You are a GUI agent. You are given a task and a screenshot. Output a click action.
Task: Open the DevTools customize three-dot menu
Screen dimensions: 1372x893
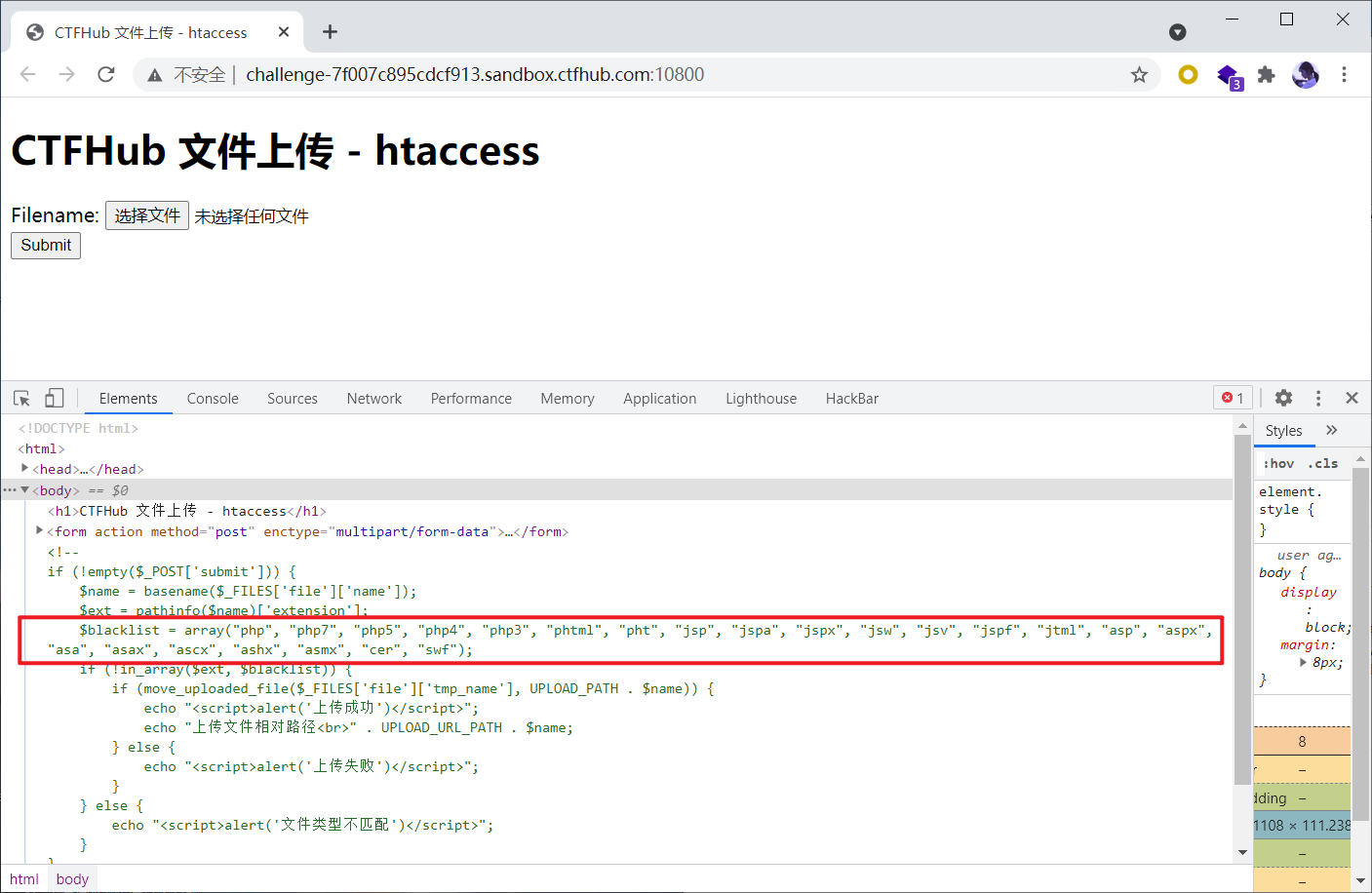pos(1318,398)
